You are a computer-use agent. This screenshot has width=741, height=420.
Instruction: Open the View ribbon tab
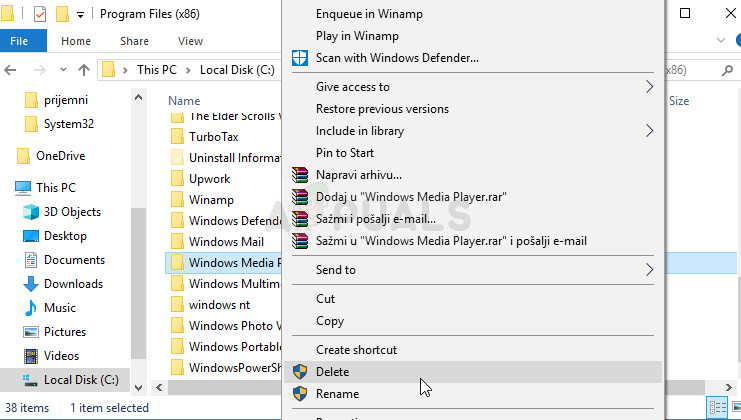pos(190,41)
